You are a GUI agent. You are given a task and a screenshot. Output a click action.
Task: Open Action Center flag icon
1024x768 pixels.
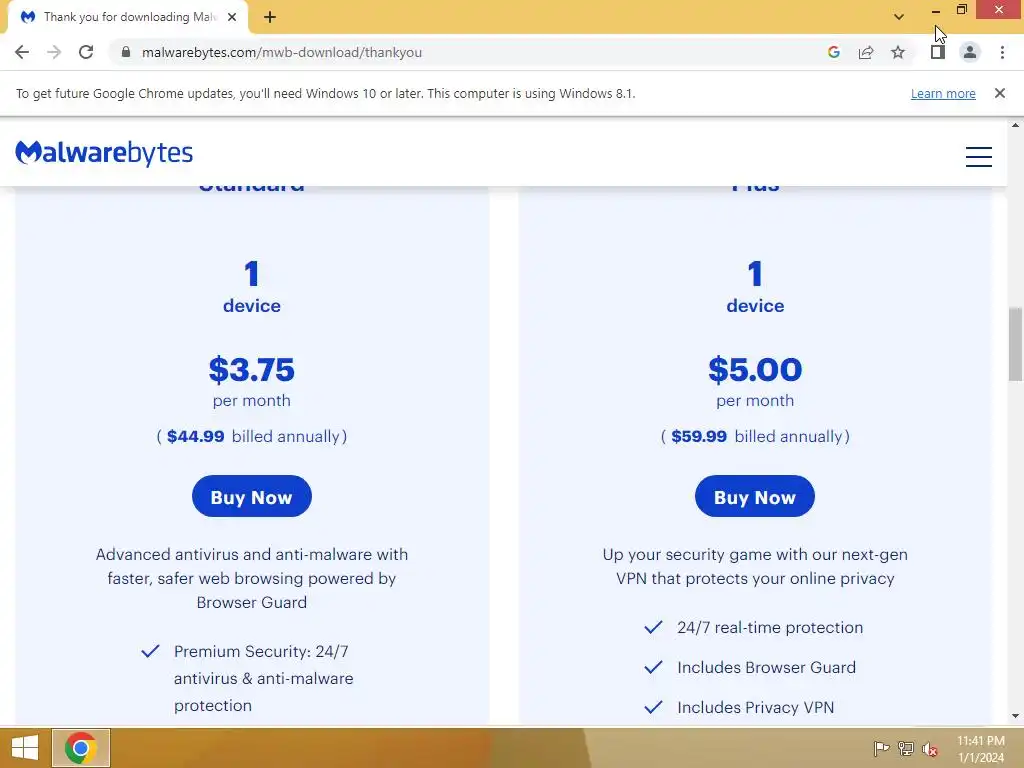881,748
